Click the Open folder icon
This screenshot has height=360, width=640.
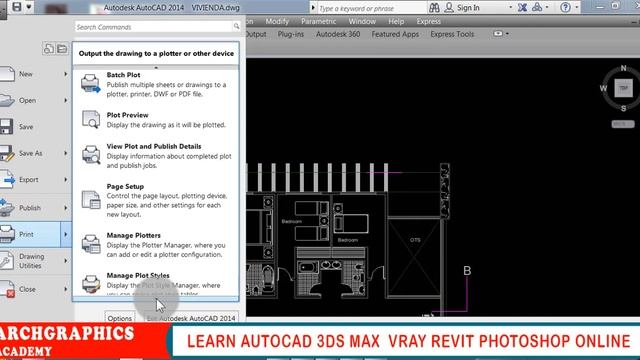pyautogui.click(x=7, y=100)
